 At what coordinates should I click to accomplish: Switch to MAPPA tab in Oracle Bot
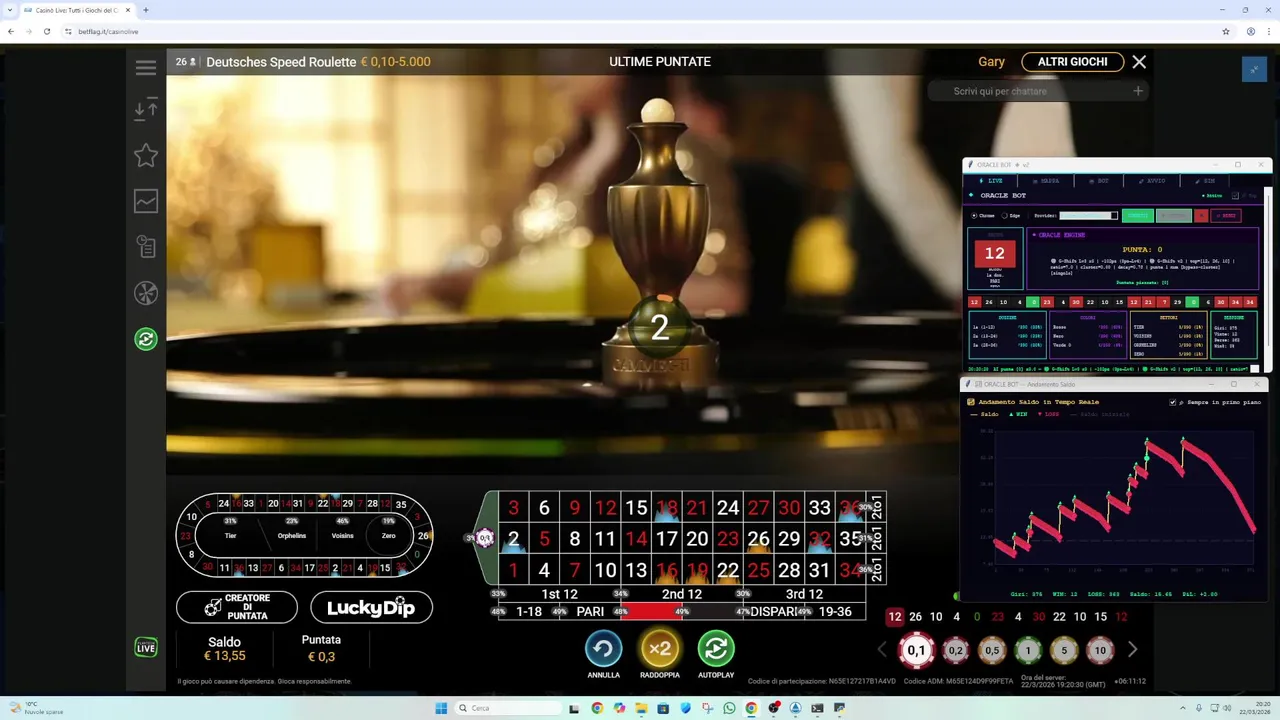[x=1046, y=181]
